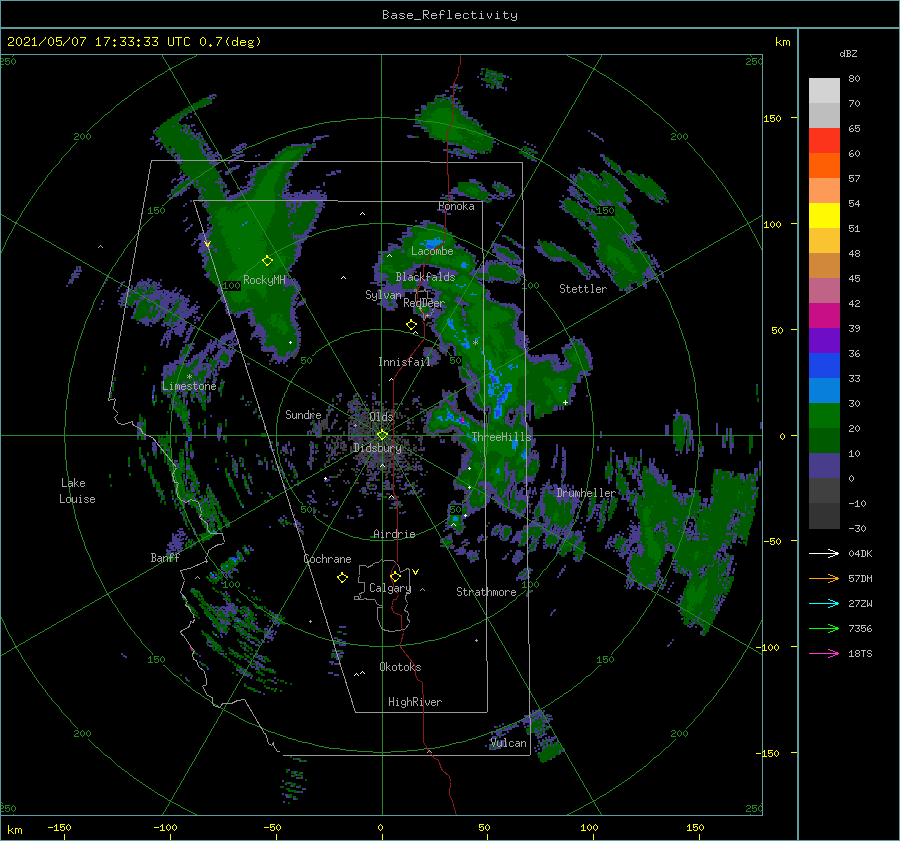This screenshot has height=841, width=900.
Task: Click the yellow radar site marker at Didsbury
Action: click(x=382, y=435)
